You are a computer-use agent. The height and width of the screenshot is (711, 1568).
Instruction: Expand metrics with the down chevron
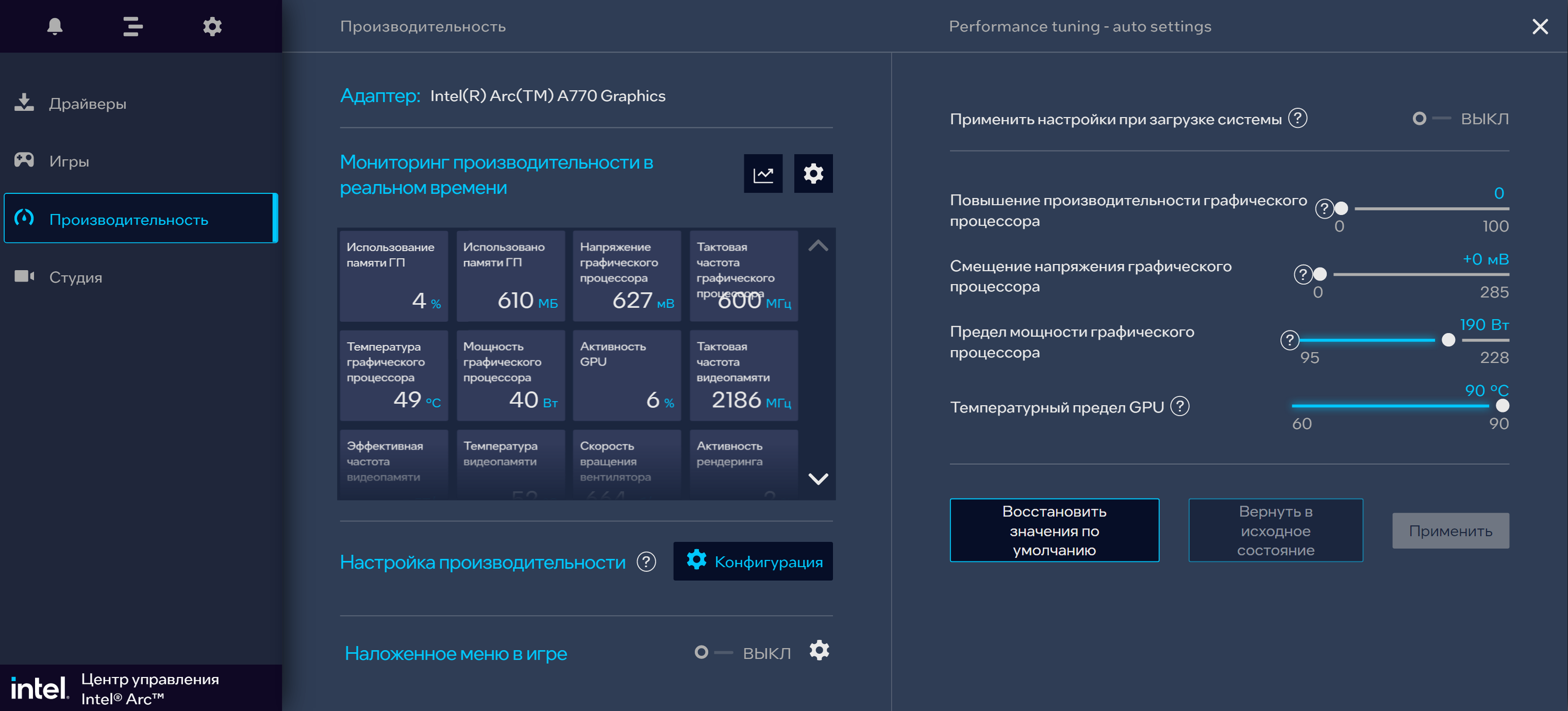tap(817, 478)
